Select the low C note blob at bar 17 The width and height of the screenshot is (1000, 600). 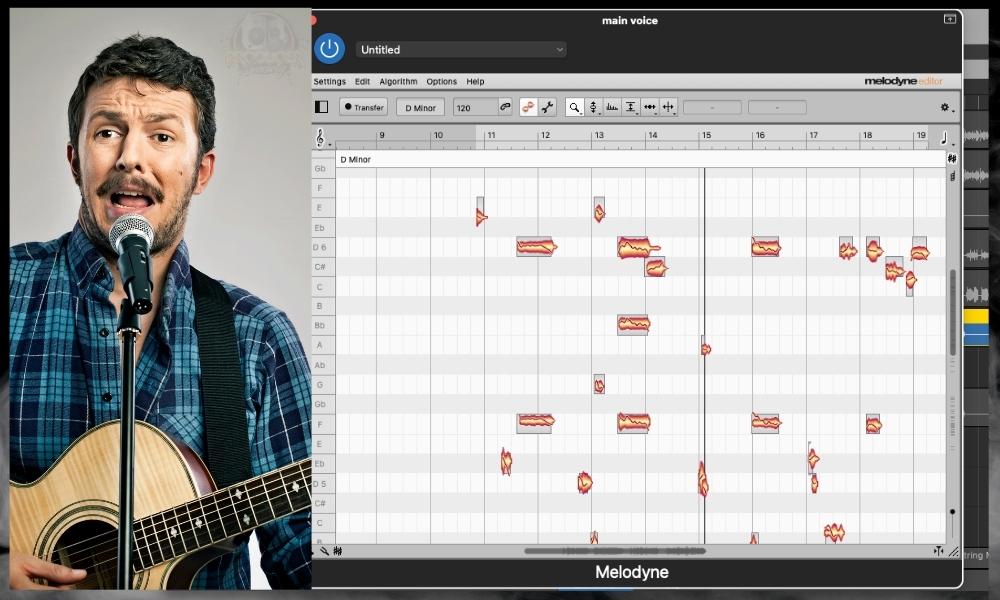[834, 531]
